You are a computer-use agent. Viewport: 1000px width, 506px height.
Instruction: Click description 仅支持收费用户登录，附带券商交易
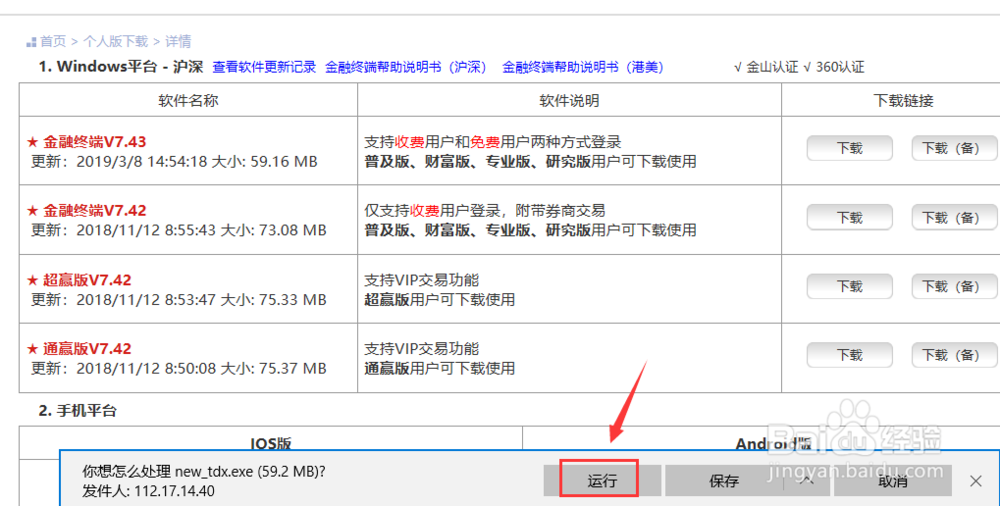(x=485, y=211)
